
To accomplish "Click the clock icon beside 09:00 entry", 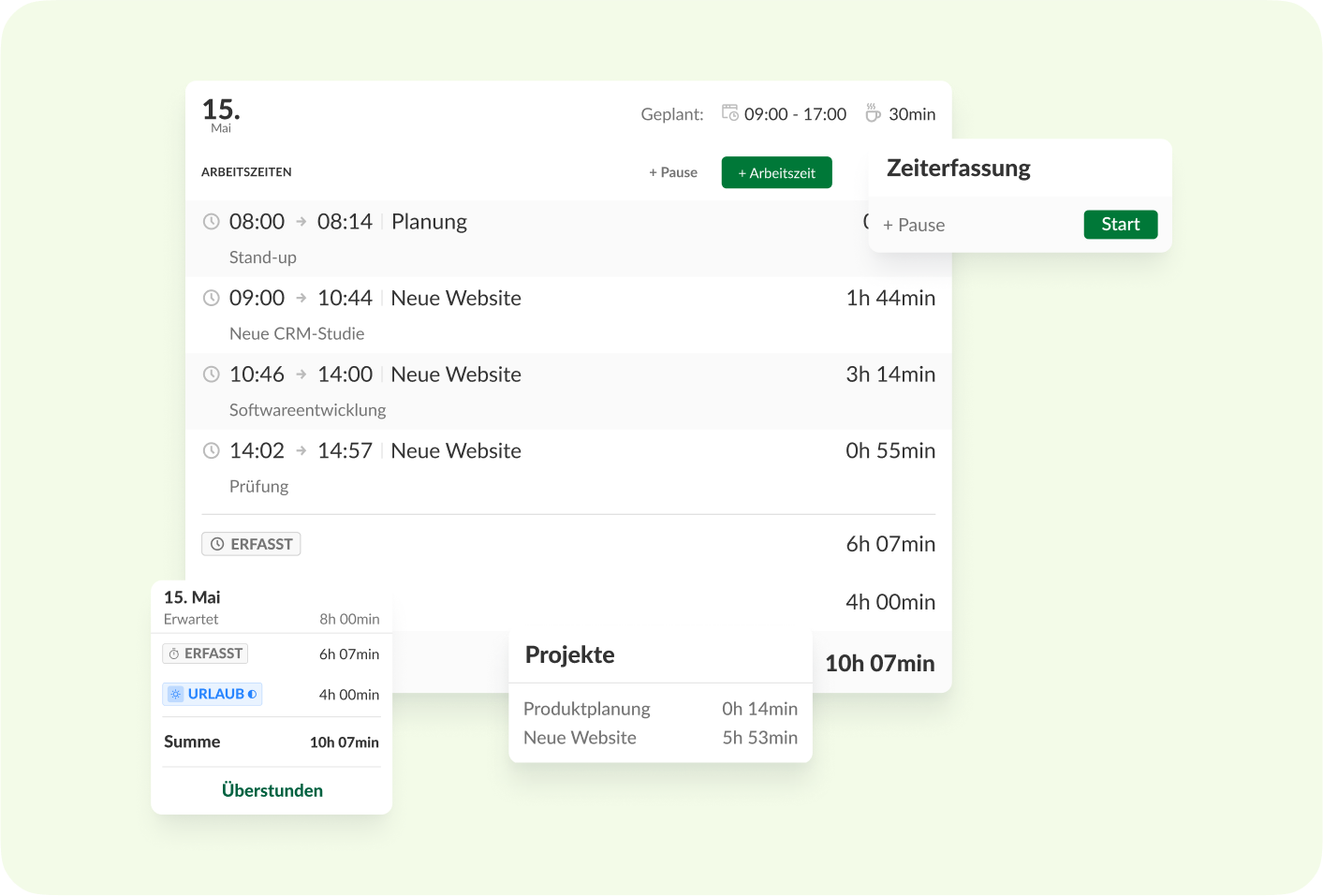I will (212, 298).
